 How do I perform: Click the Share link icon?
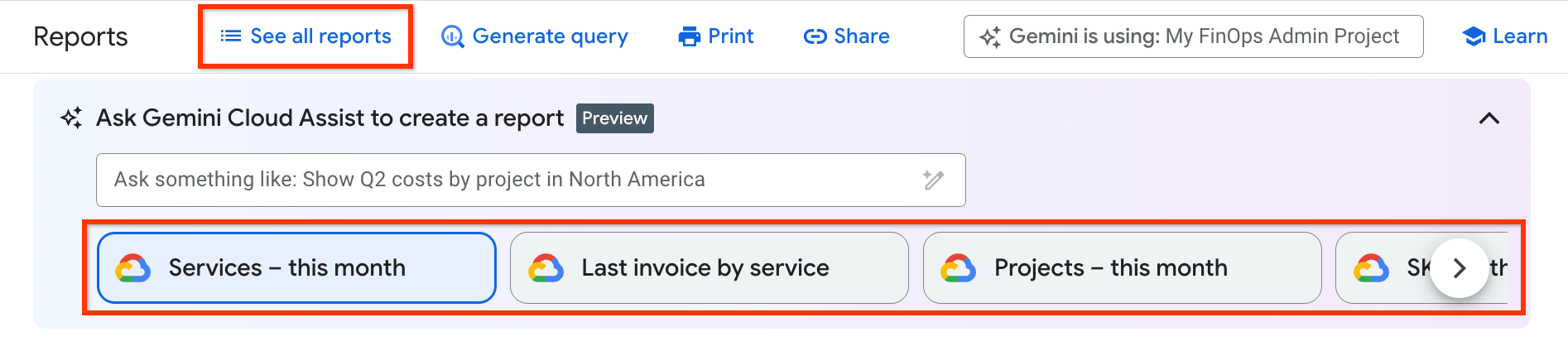click(815, 36)
